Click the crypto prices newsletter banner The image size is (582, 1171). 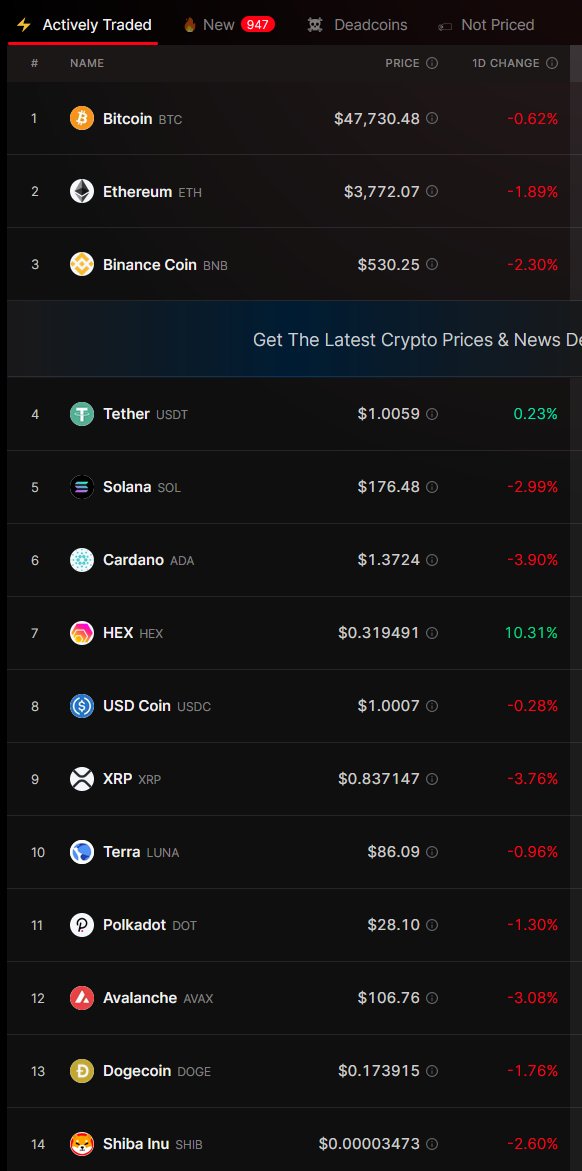[x=294, y=340]
